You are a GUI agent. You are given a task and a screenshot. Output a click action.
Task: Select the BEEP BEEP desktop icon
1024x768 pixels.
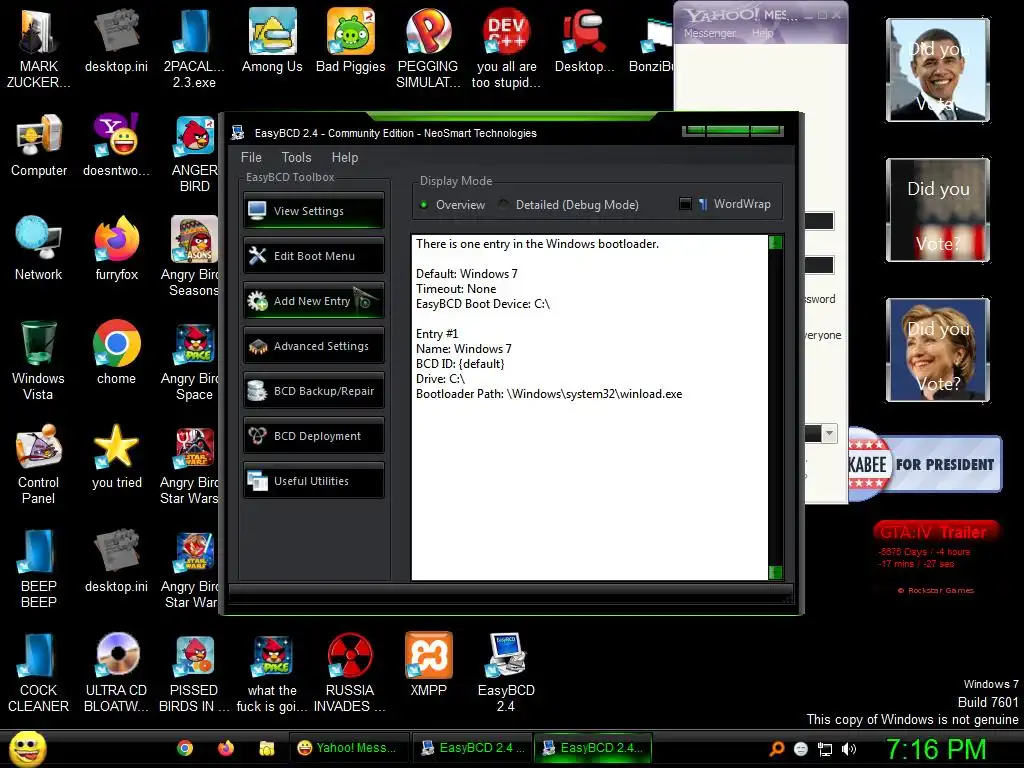(x=39, y=567)
